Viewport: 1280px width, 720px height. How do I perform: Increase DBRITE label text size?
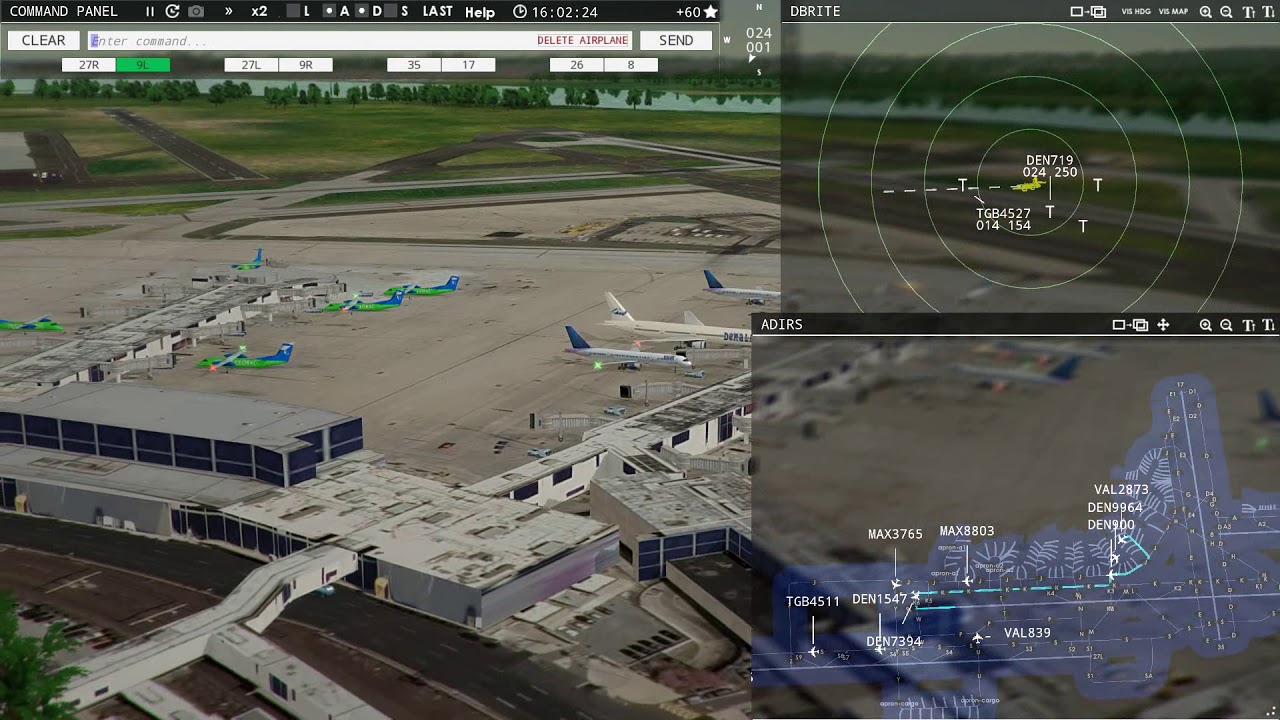click(1249, 12)
